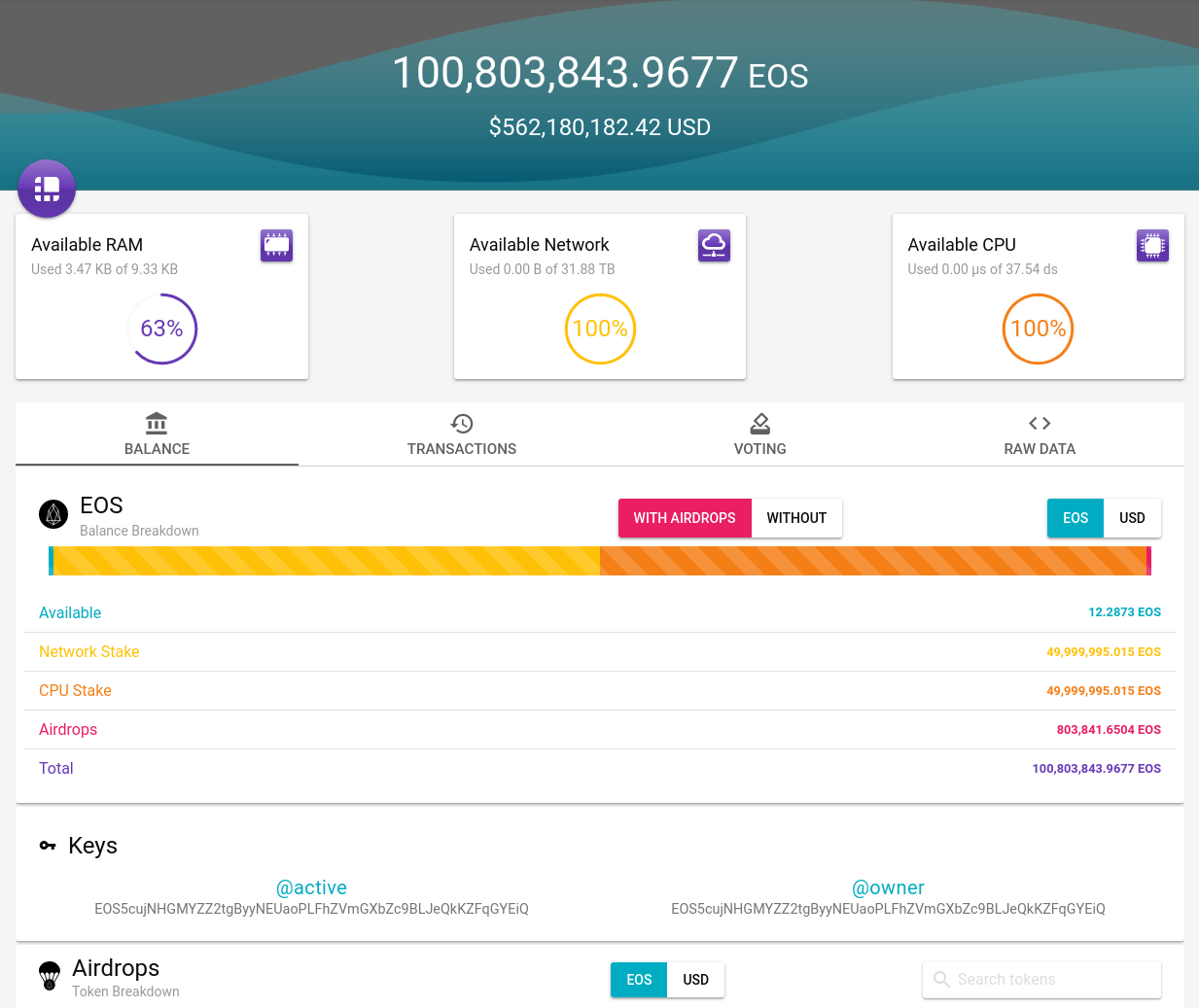Viewport: 1199px width, 1008px height.
Task: Open the VOTING tab
Action: click(x=760, y=434)
